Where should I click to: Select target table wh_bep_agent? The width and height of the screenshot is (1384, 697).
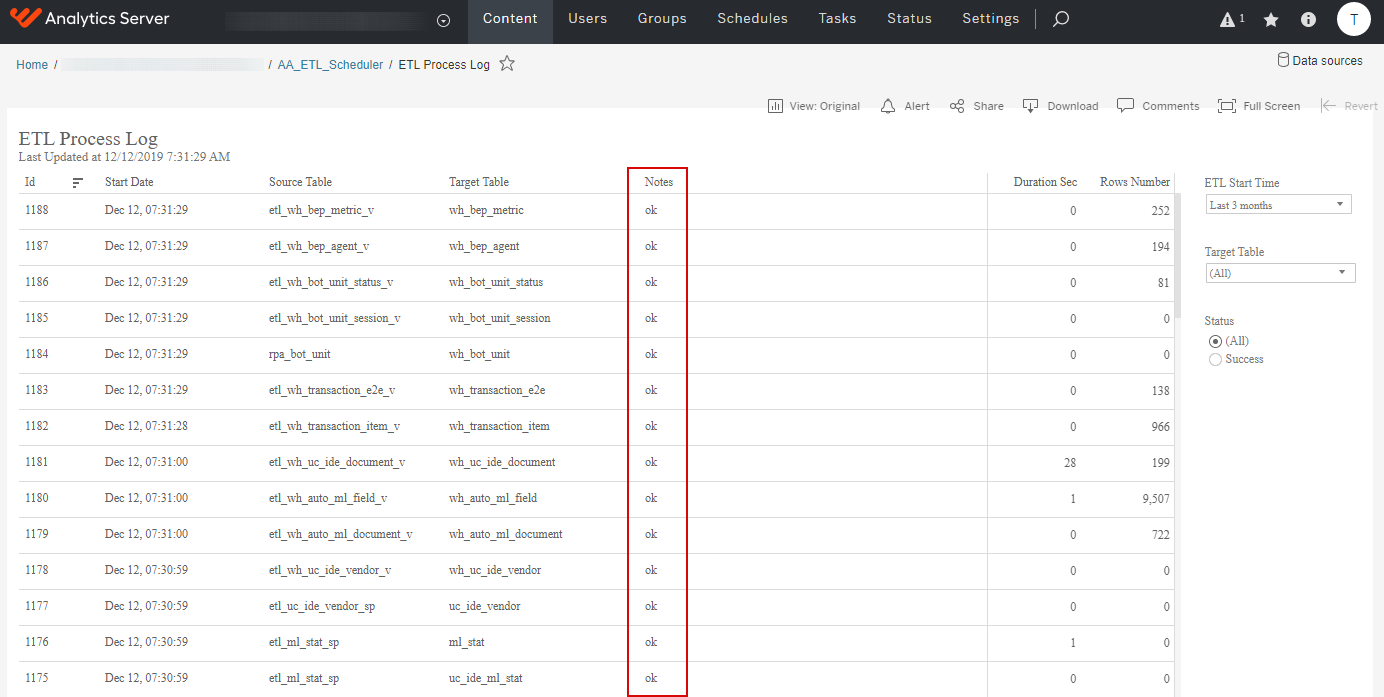tap(484, 247)
